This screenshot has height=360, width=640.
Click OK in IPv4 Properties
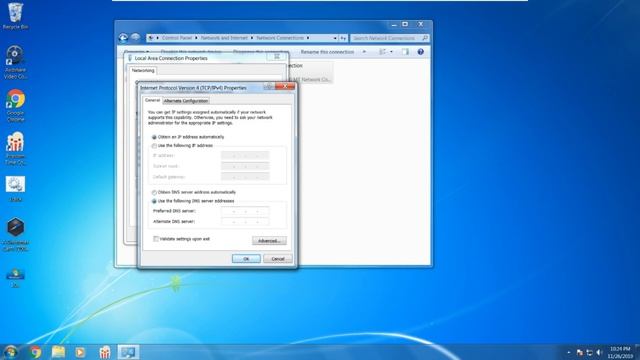tap(246, 259)
